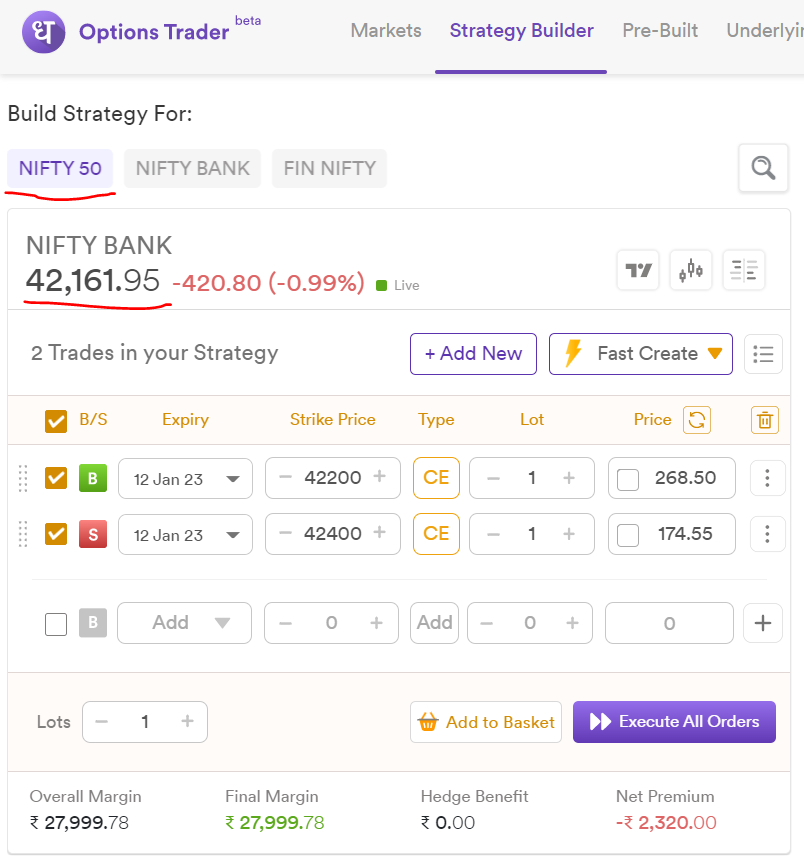
Task: Choose the NIFTY BANK index chip
Action: point(193,168)
